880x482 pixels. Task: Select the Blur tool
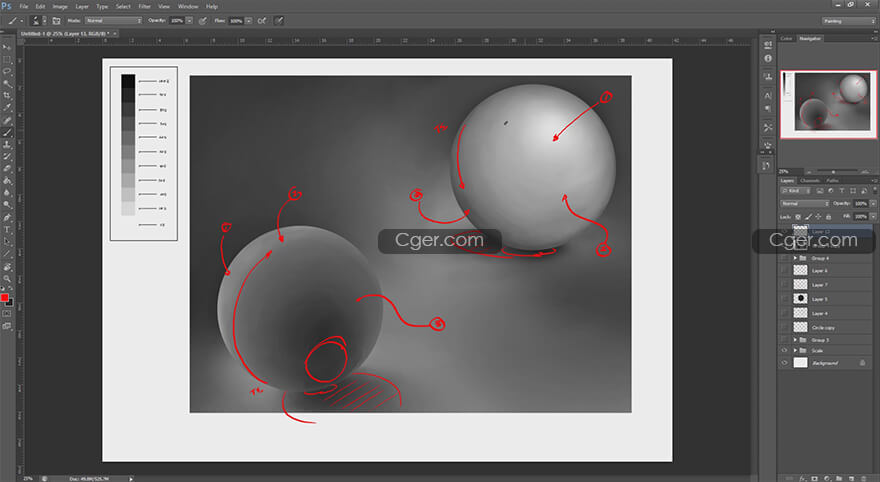(x=7, y=193)
